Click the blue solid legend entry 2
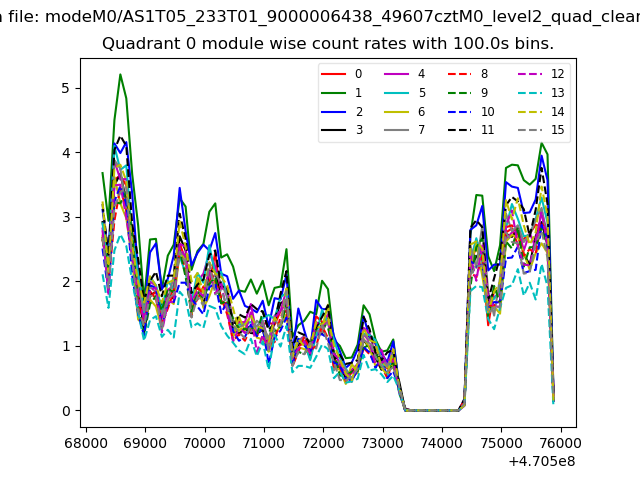The width and height of the screenshot is (640, 480). tap(342, 112)
